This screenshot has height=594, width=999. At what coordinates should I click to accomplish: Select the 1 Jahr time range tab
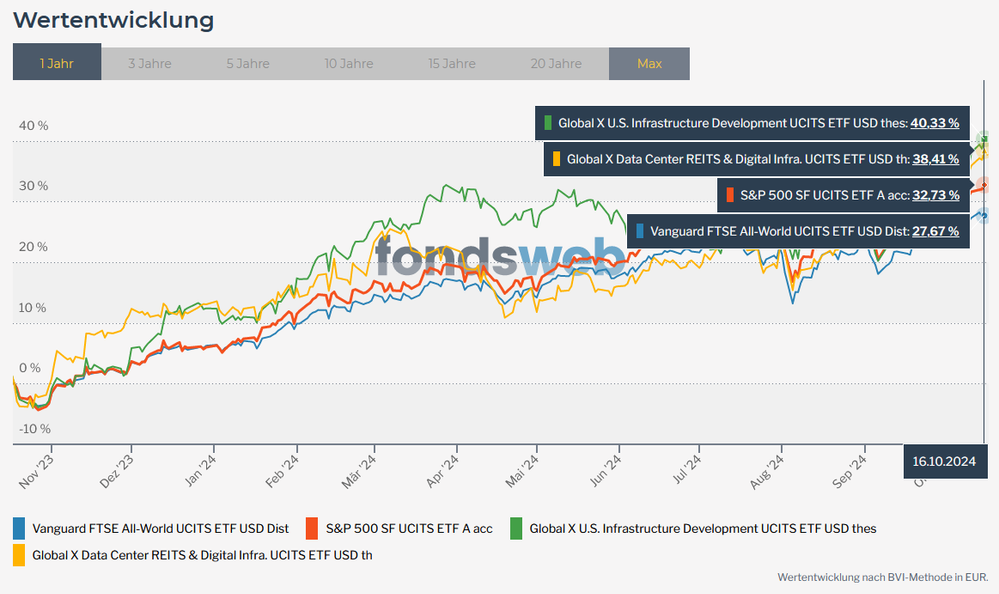pyautogui.click(x=57, y=64)
